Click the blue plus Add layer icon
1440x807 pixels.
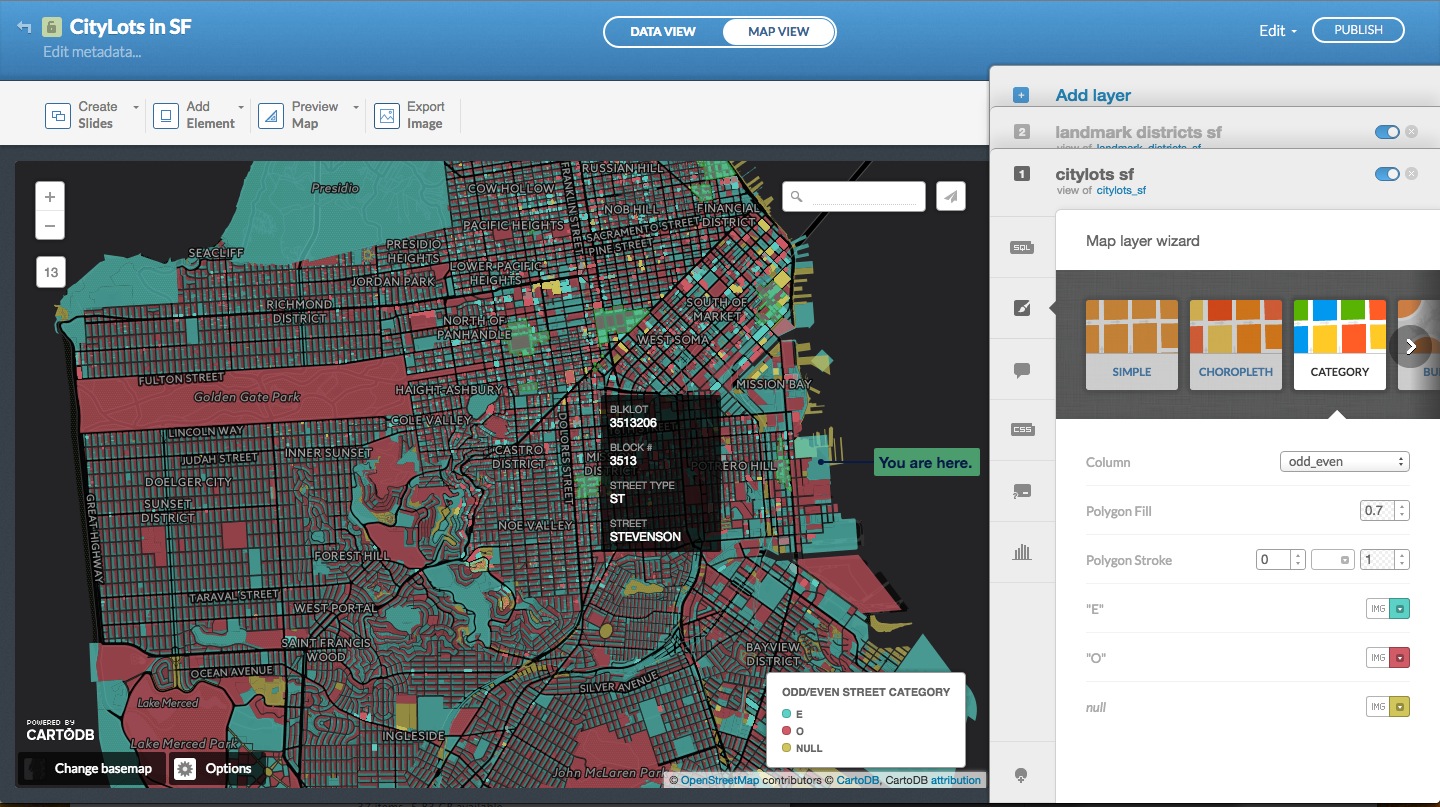tap(1021, 95)
